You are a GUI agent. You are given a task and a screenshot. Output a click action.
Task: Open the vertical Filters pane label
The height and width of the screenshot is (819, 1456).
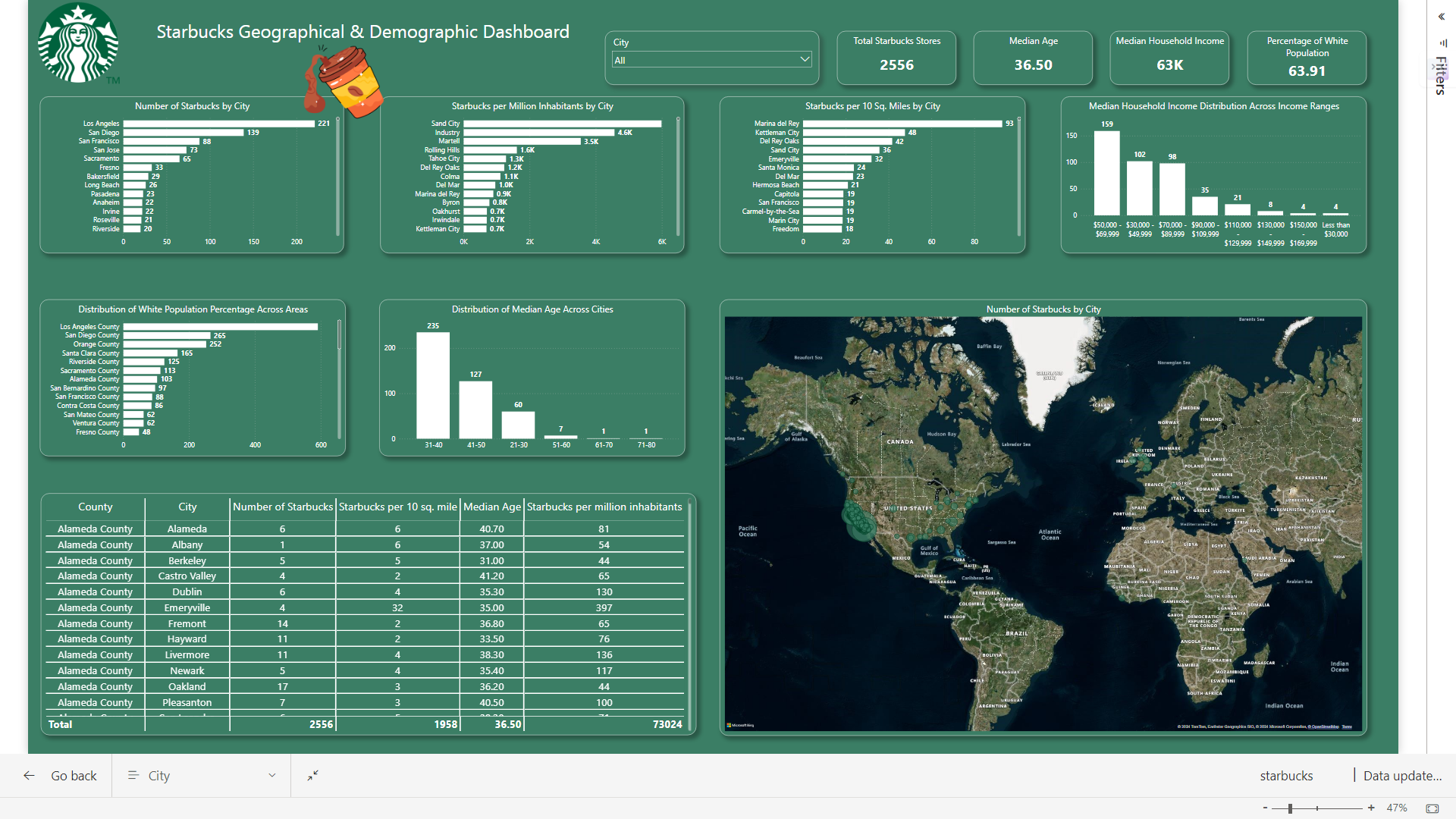(1441, 76)
